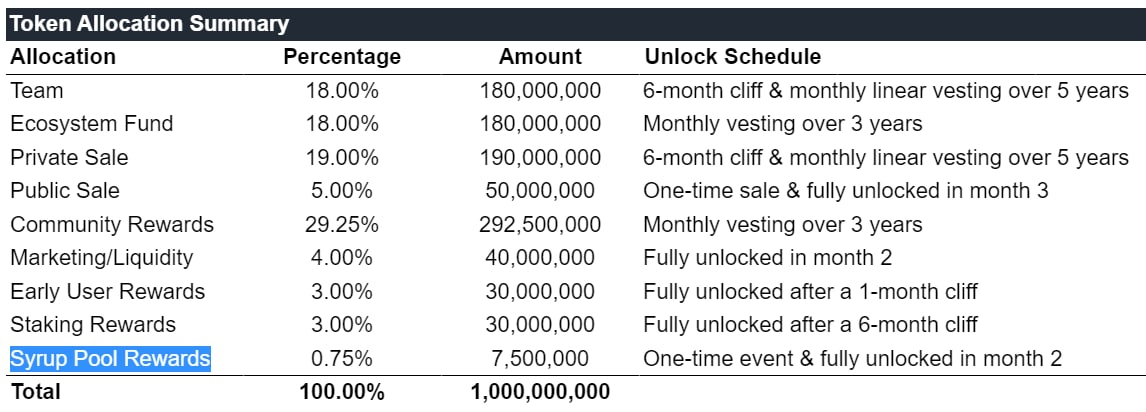The height and width of the screenshot is (412, 1146).
Task: Click the Percentage column header
Action: (x=342, y=57)
